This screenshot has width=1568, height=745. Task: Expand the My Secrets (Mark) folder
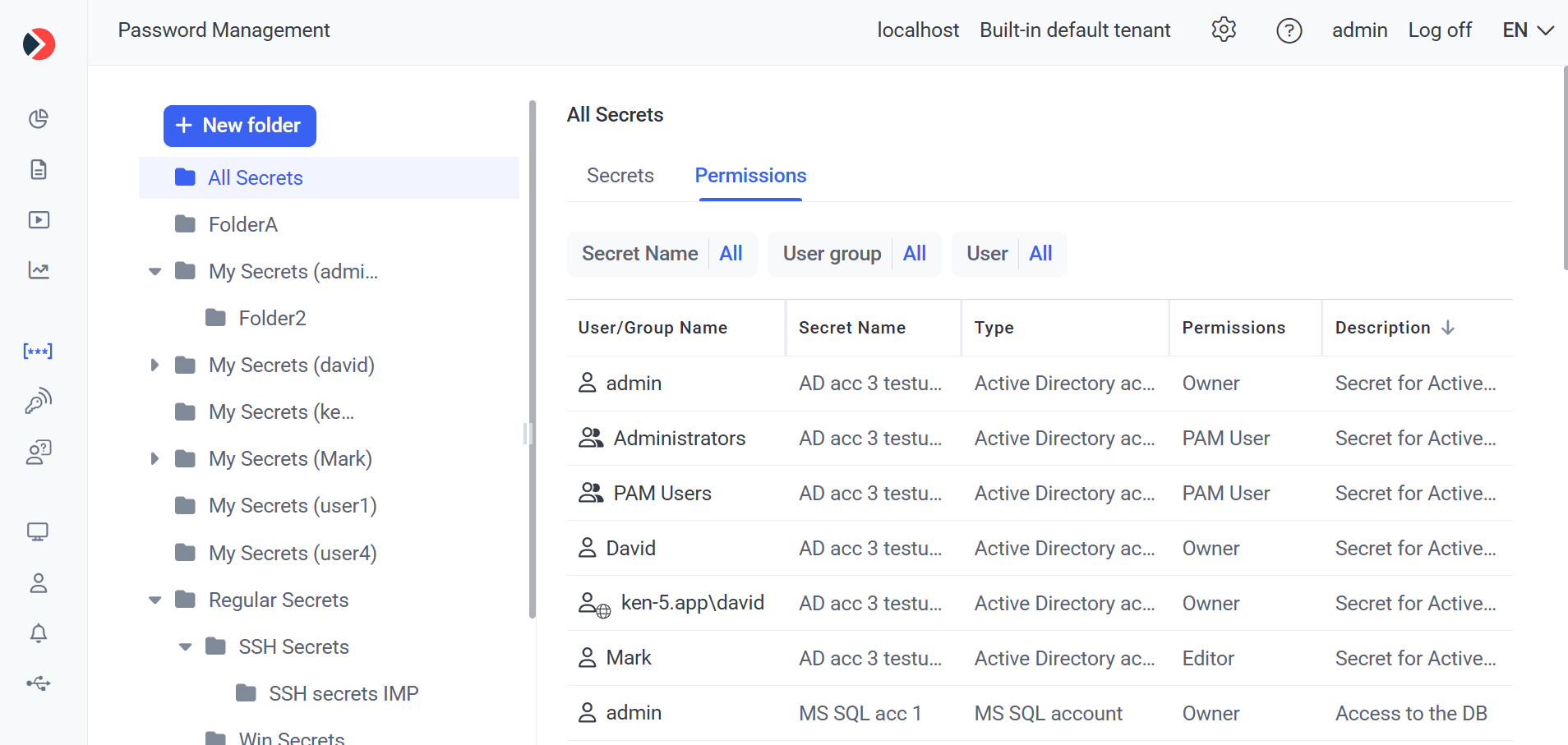(154, 459)
